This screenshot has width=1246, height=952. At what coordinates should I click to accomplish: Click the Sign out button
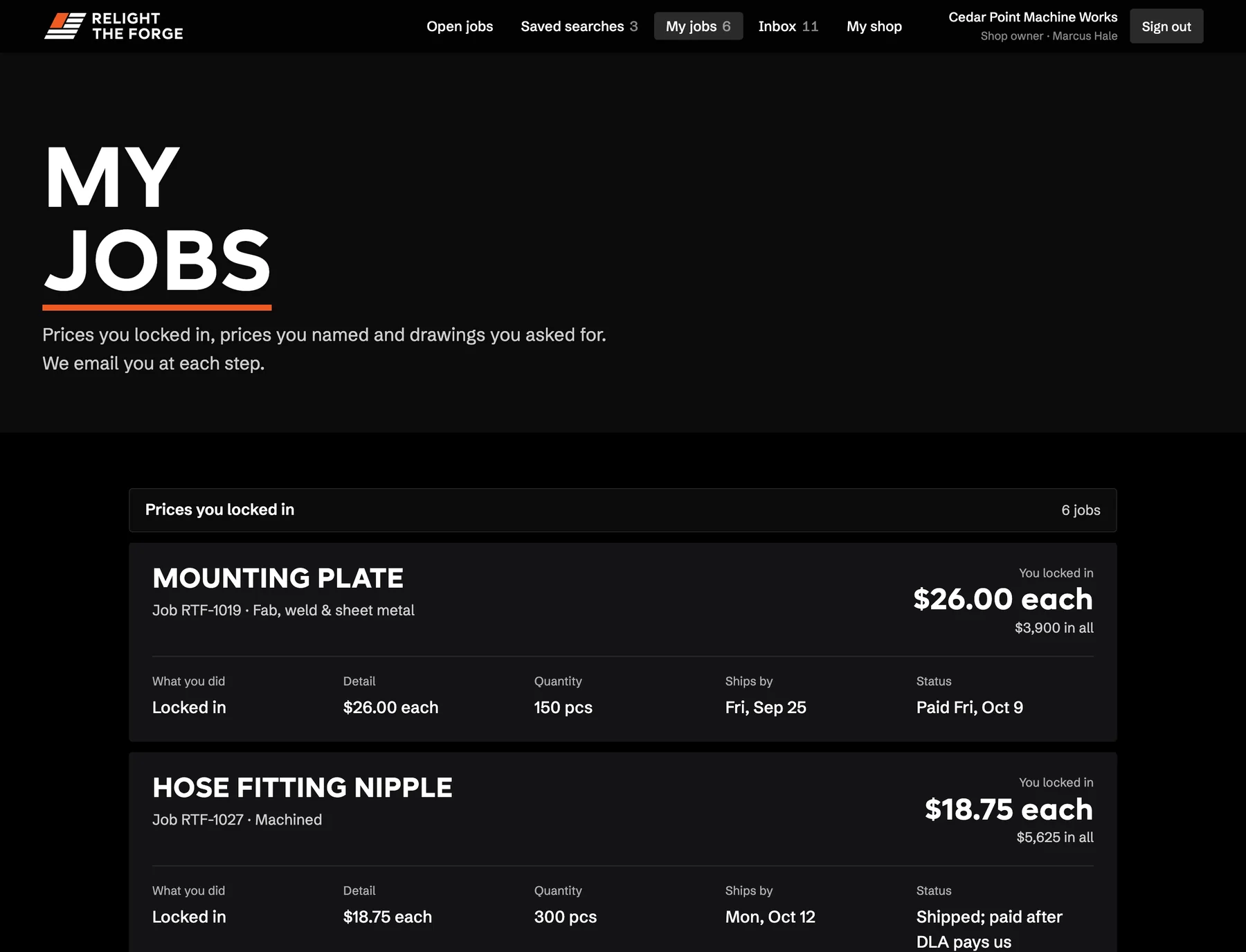tap(1166, 26)
